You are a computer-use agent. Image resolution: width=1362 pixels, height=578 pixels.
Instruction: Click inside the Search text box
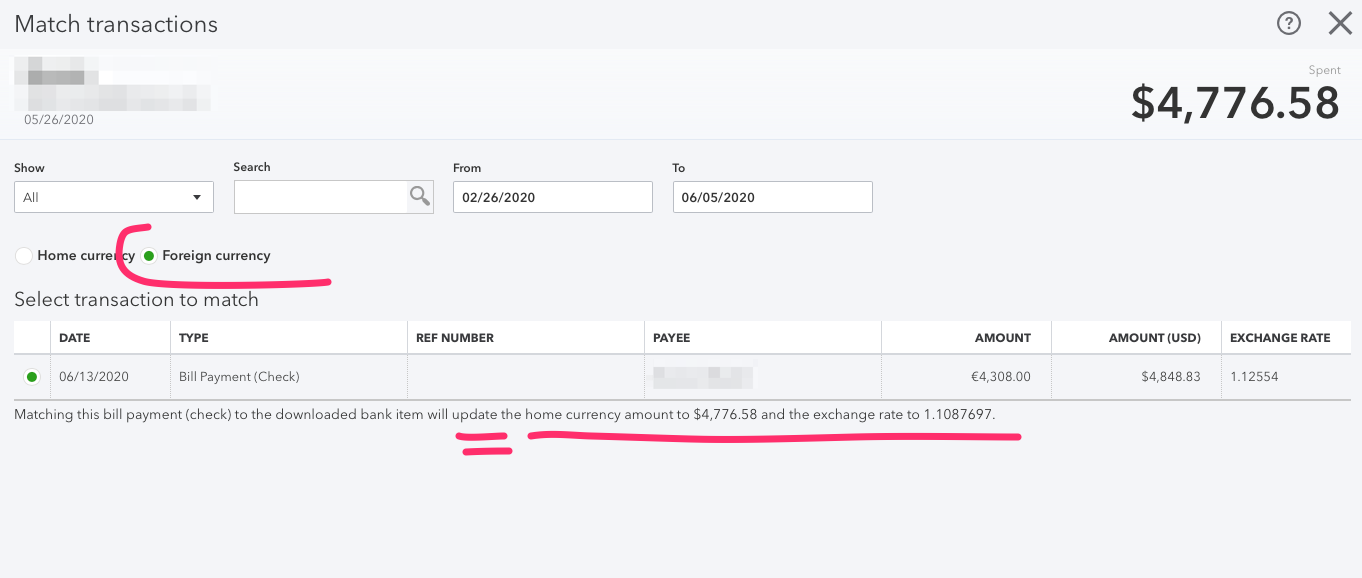(320, 196)
